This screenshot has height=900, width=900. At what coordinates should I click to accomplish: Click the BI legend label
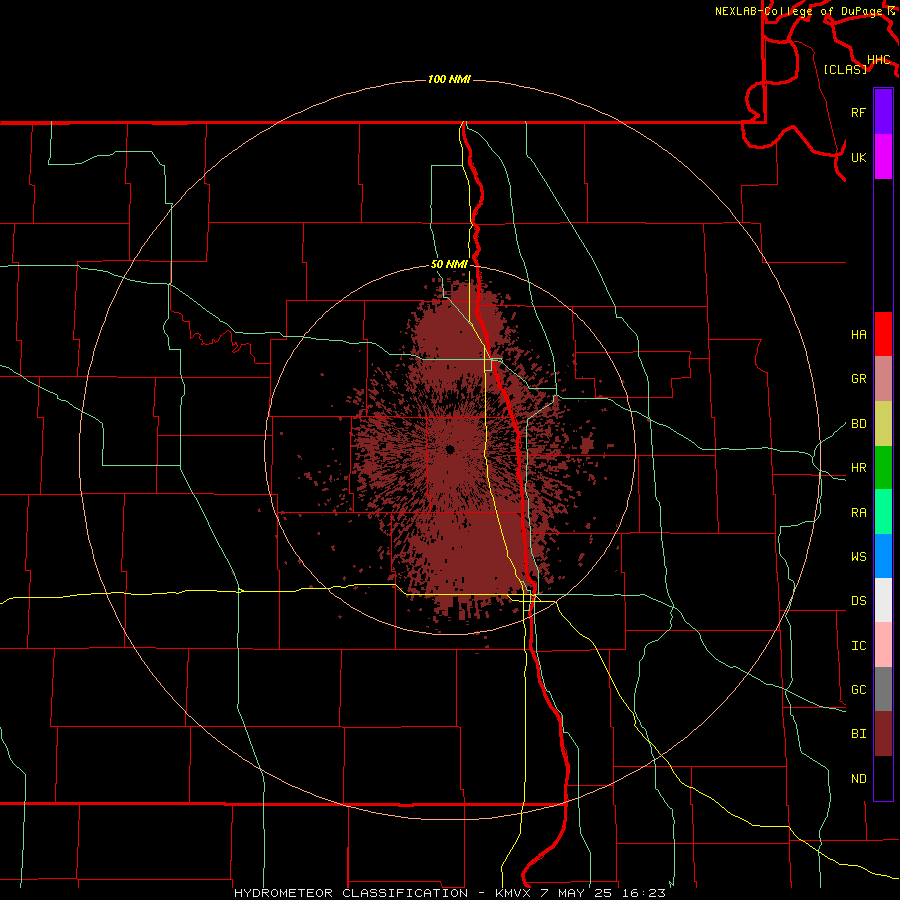858,734
